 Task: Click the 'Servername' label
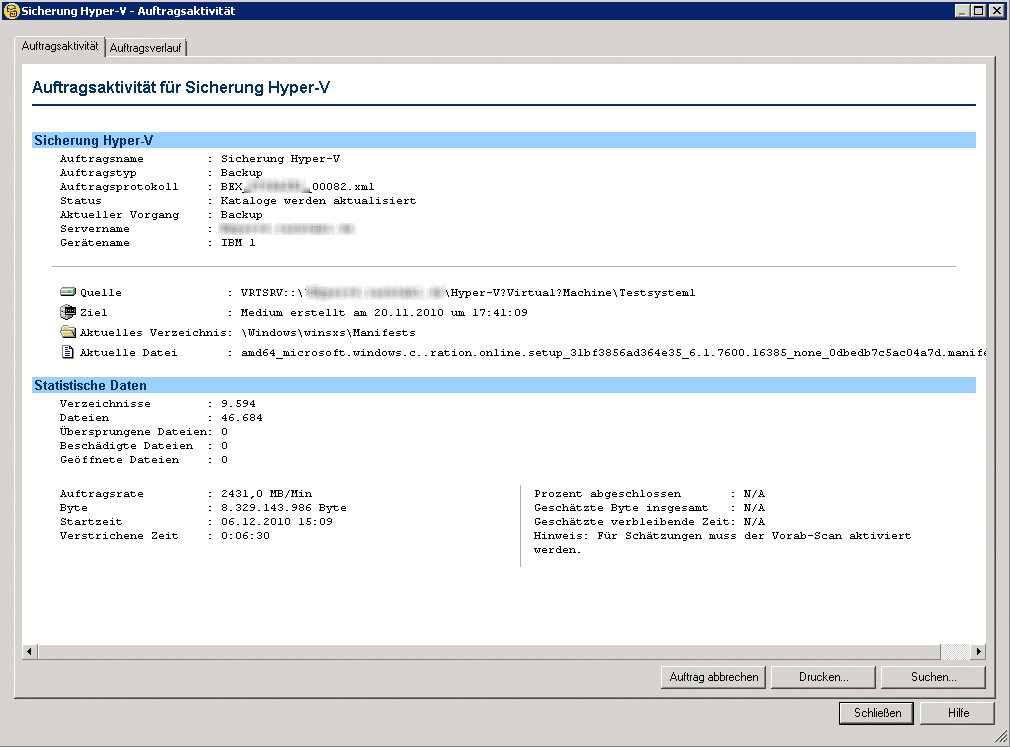[95, 229]
